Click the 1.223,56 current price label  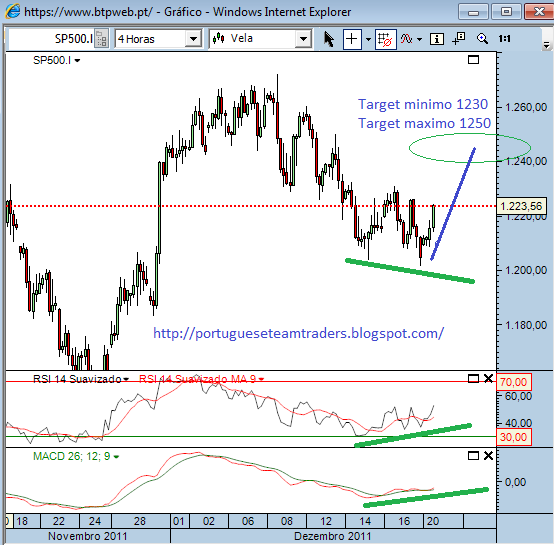pos(521,206)
